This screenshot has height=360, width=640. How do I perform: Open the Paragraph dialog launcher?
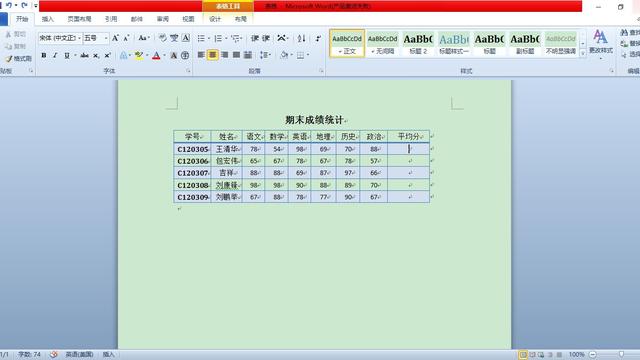[321, 71]
